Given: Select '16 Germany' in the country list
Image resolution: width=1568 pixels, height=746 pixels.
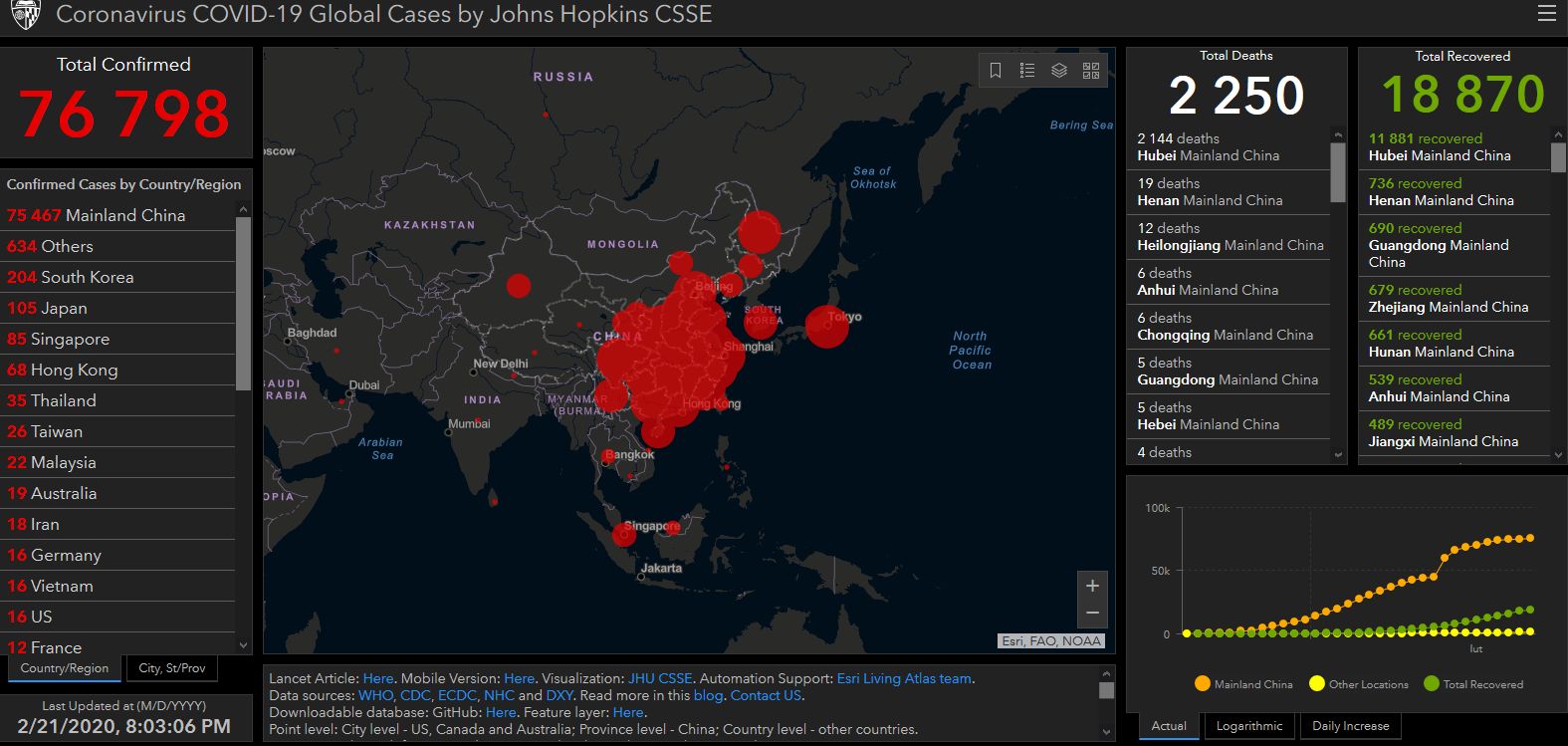Looking at the screenshot, I should pos(119,555).
